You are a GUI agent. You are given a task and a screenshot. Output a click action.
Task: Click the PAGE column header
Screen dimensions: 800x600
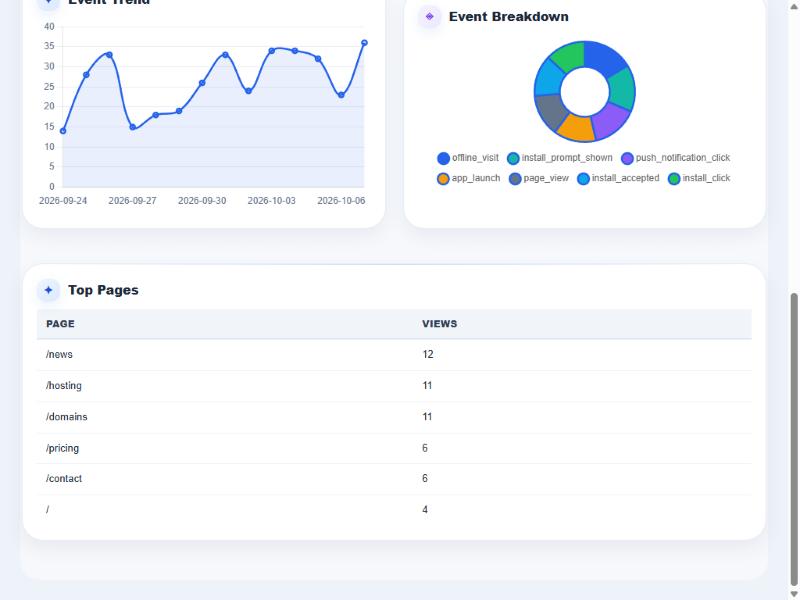60,324
